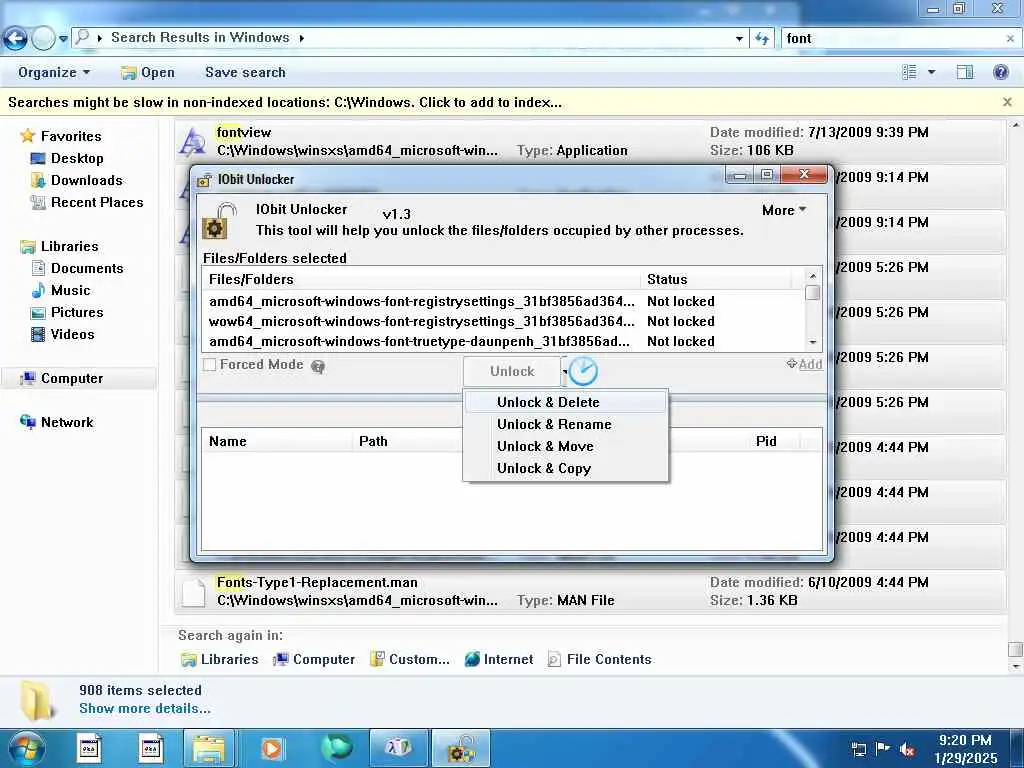The image size is (1024, 768).
Task: Click the Explorer Forward button
Action: 43,39
